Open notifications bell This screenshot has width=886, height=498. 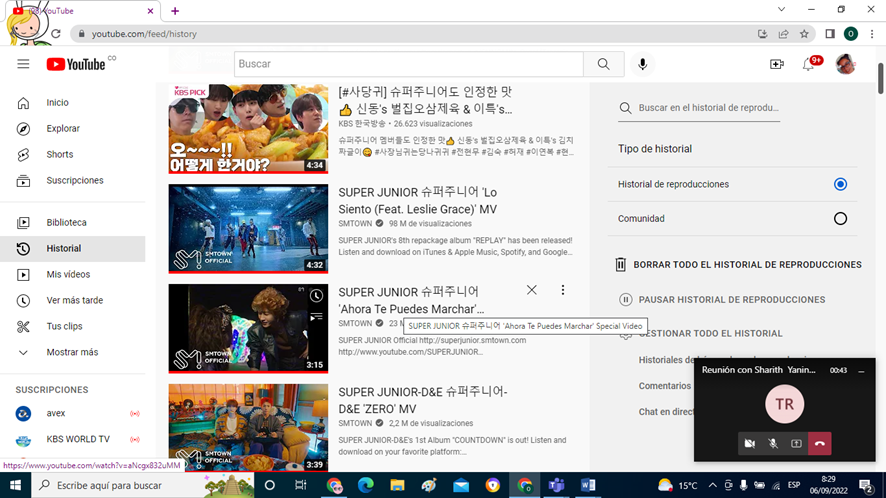point(809,64)
